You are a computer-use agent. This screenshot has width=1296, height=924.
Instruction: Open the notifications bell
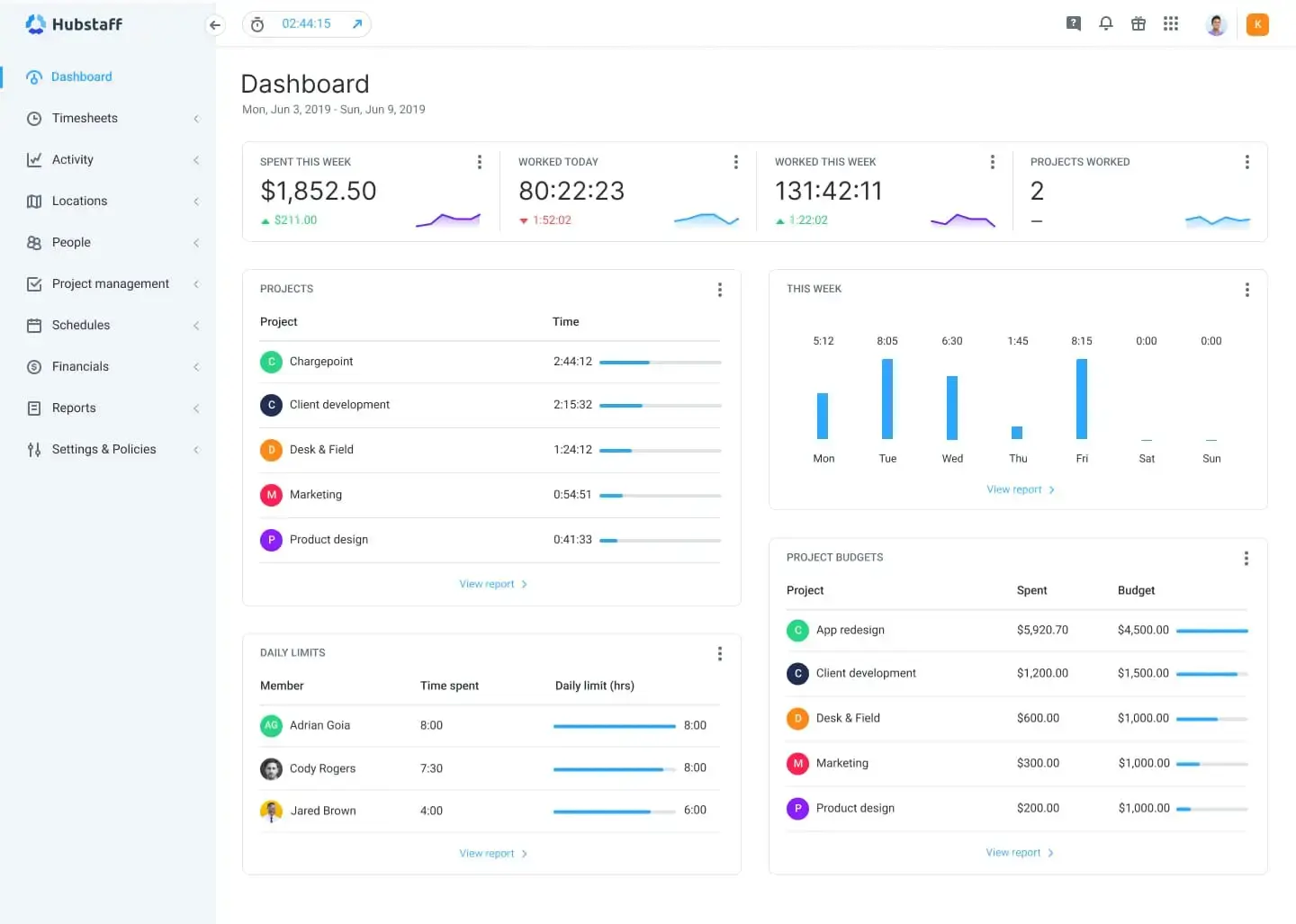click(1105, 23)
